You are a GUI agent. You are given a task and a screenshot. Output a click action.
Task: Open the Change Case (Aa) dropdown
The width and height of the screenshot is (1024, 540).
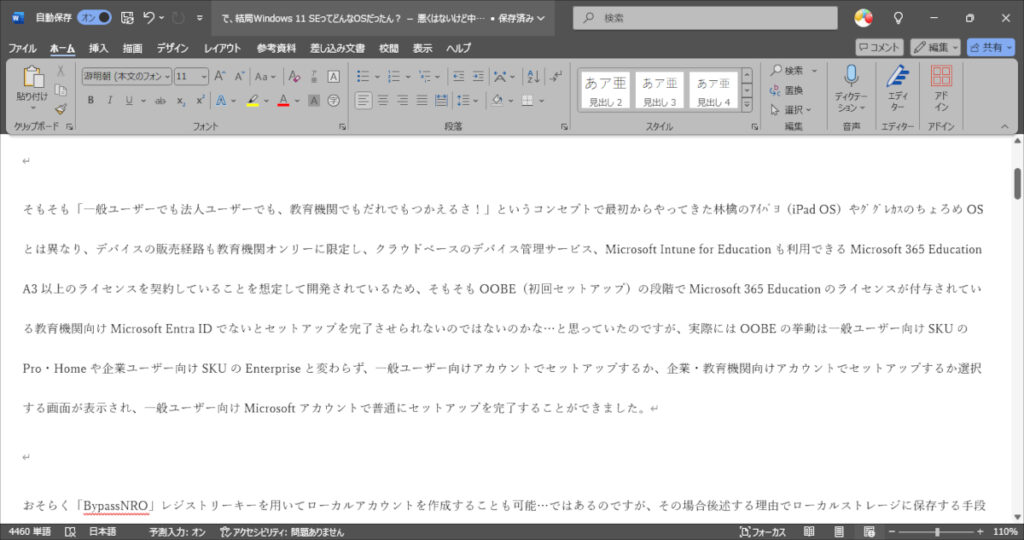pos(264,76)
